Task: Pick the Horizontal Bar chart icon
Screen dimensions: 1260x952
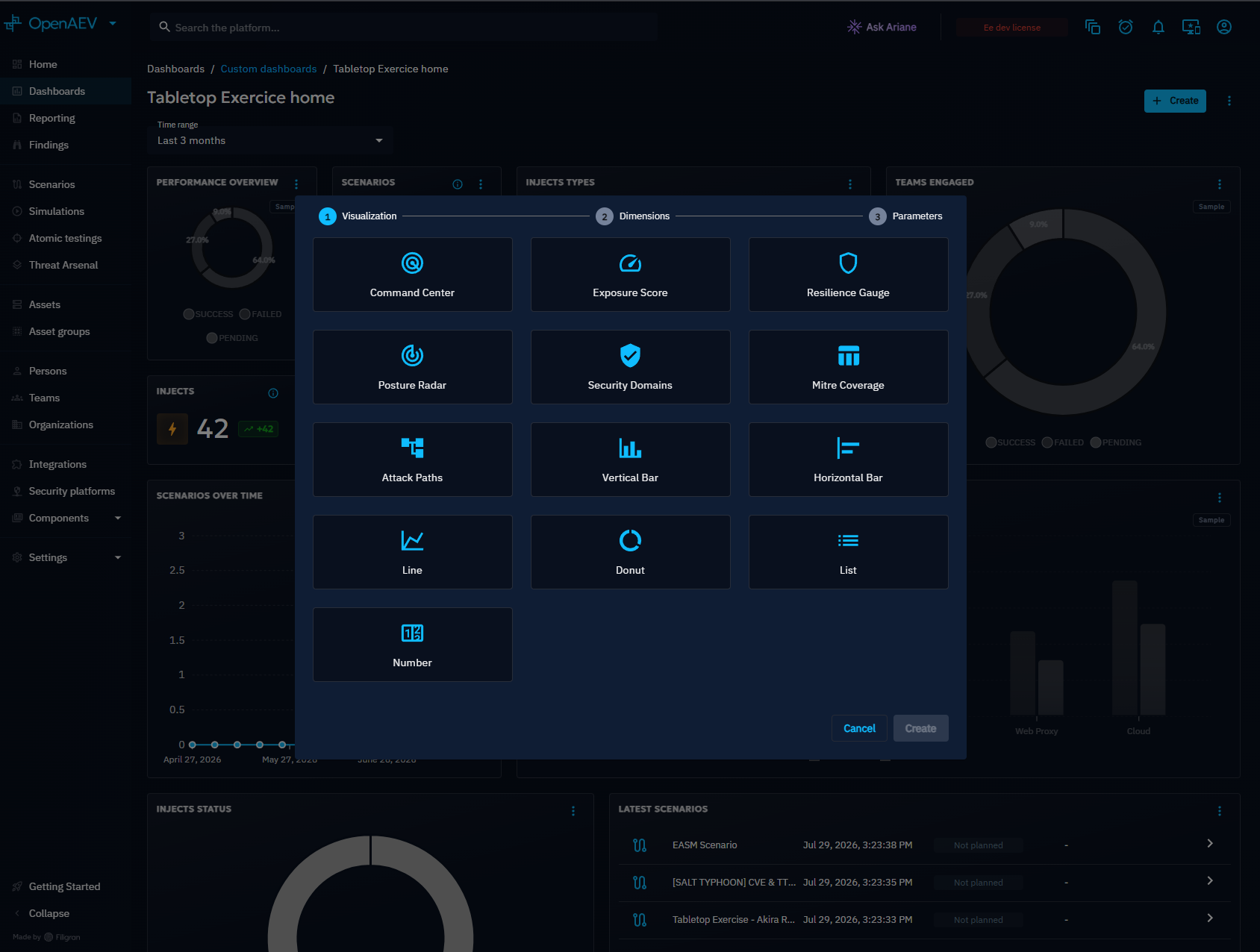Action: [x=848, y=448]
